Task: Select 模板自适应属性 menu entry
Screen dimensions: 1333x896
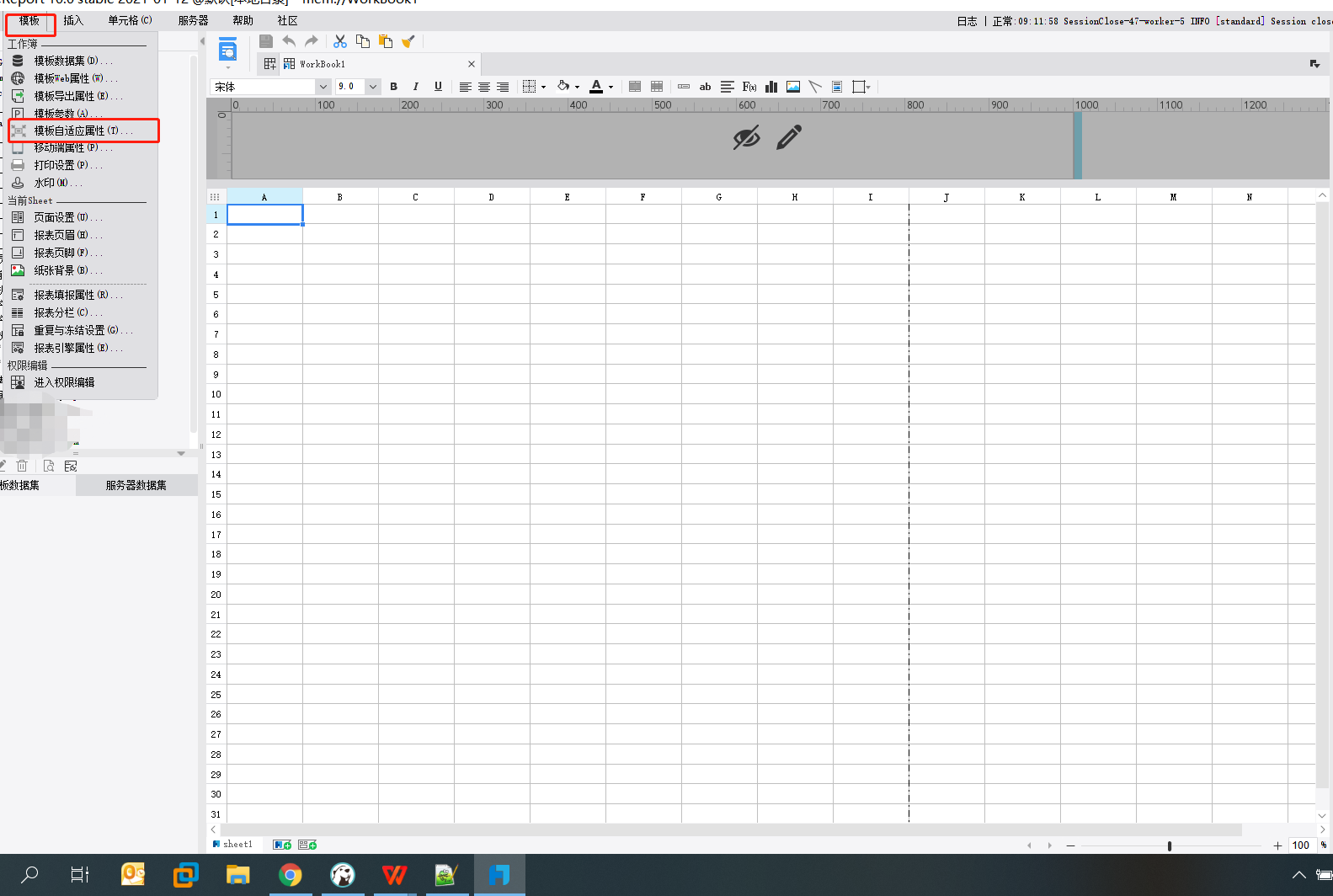Action: point(83,131)
